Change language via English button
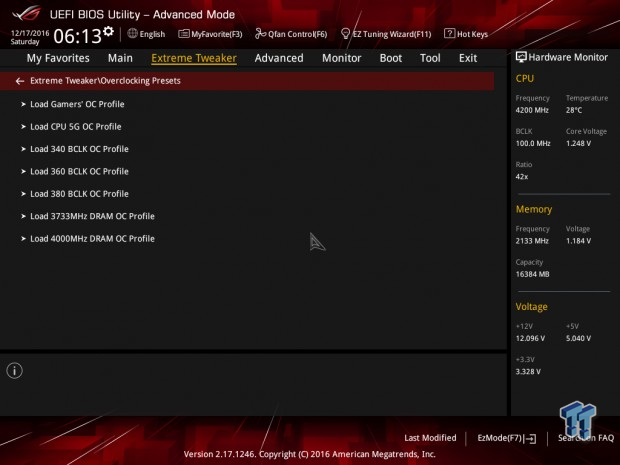Viewport: 620px width, 465px height. pos(152,34)
